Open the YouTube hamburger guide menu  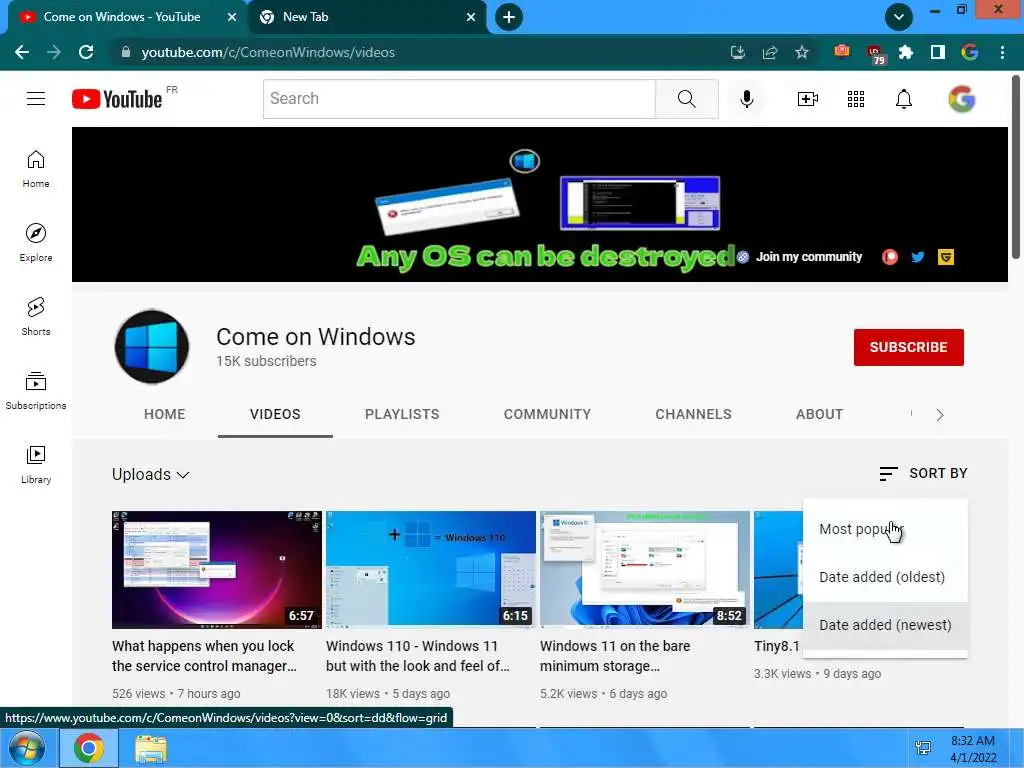pos(36,99)
